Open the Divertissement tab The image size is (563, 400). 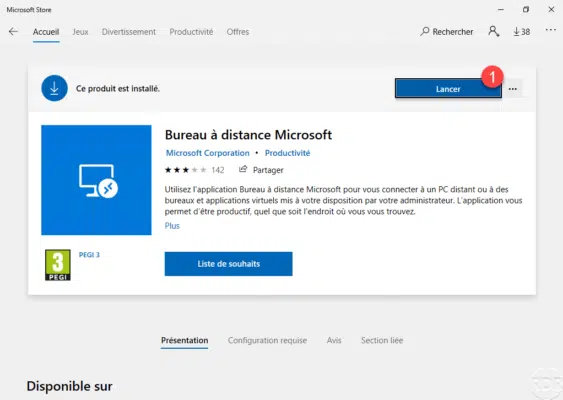click(x=129, y=32)
